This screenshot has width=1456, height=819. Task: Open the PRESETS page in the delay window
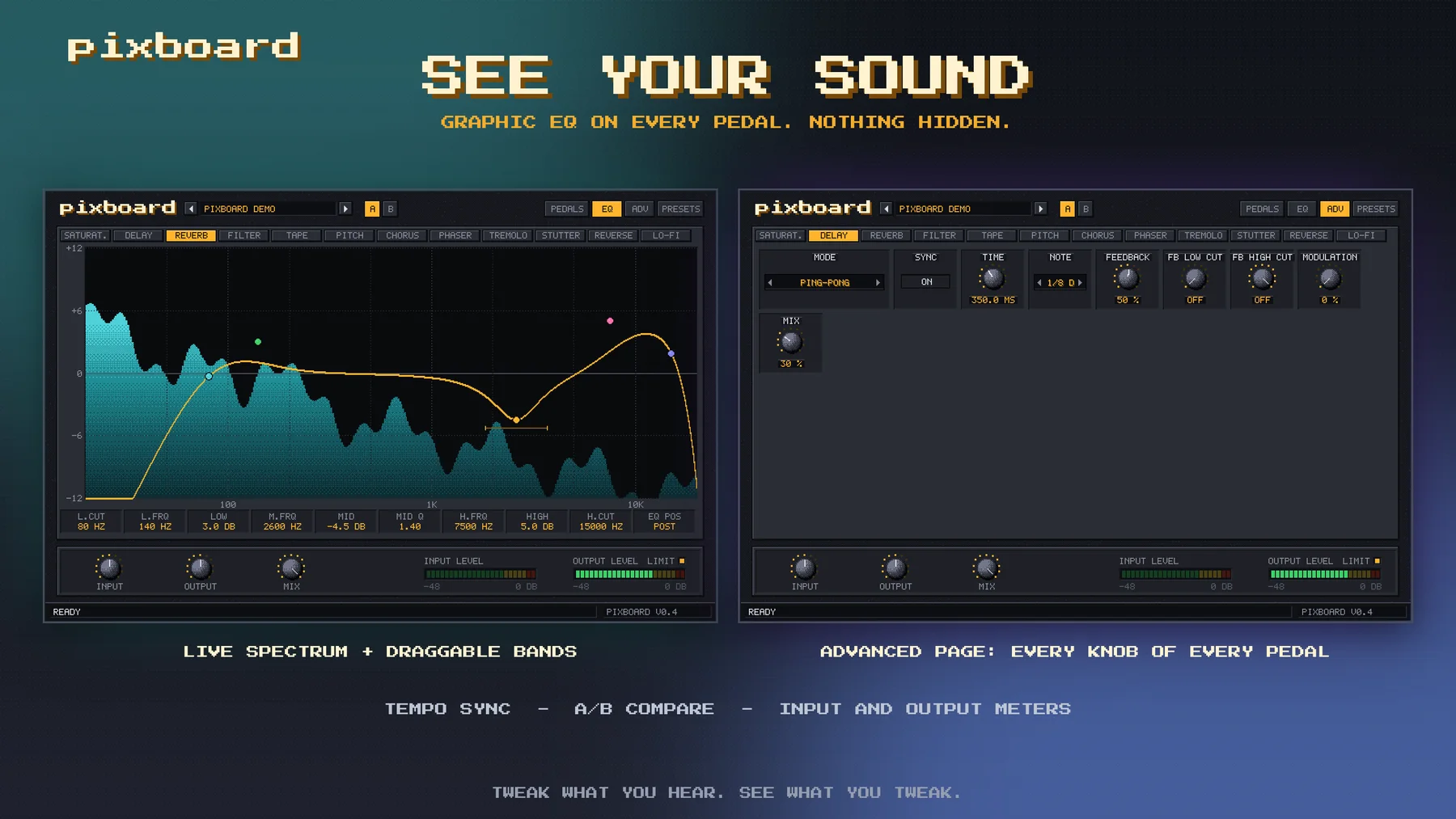click(1376, 209)
